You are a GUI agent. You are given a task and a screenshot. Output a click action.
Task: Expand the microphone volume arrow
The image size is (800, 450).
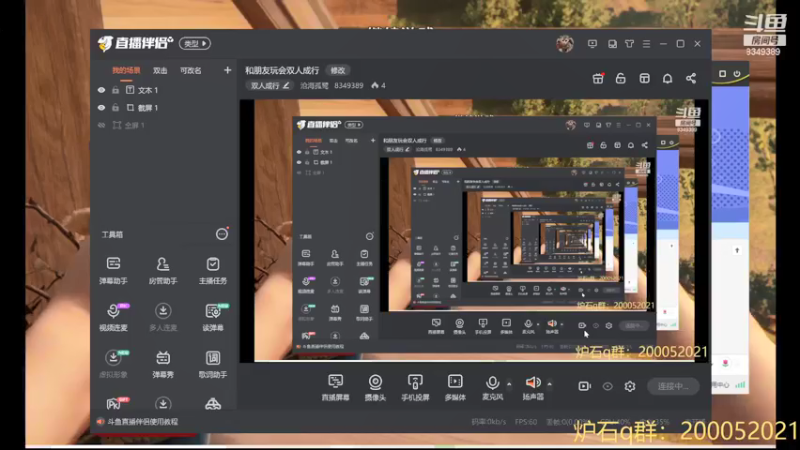click(x=509, y=384)
